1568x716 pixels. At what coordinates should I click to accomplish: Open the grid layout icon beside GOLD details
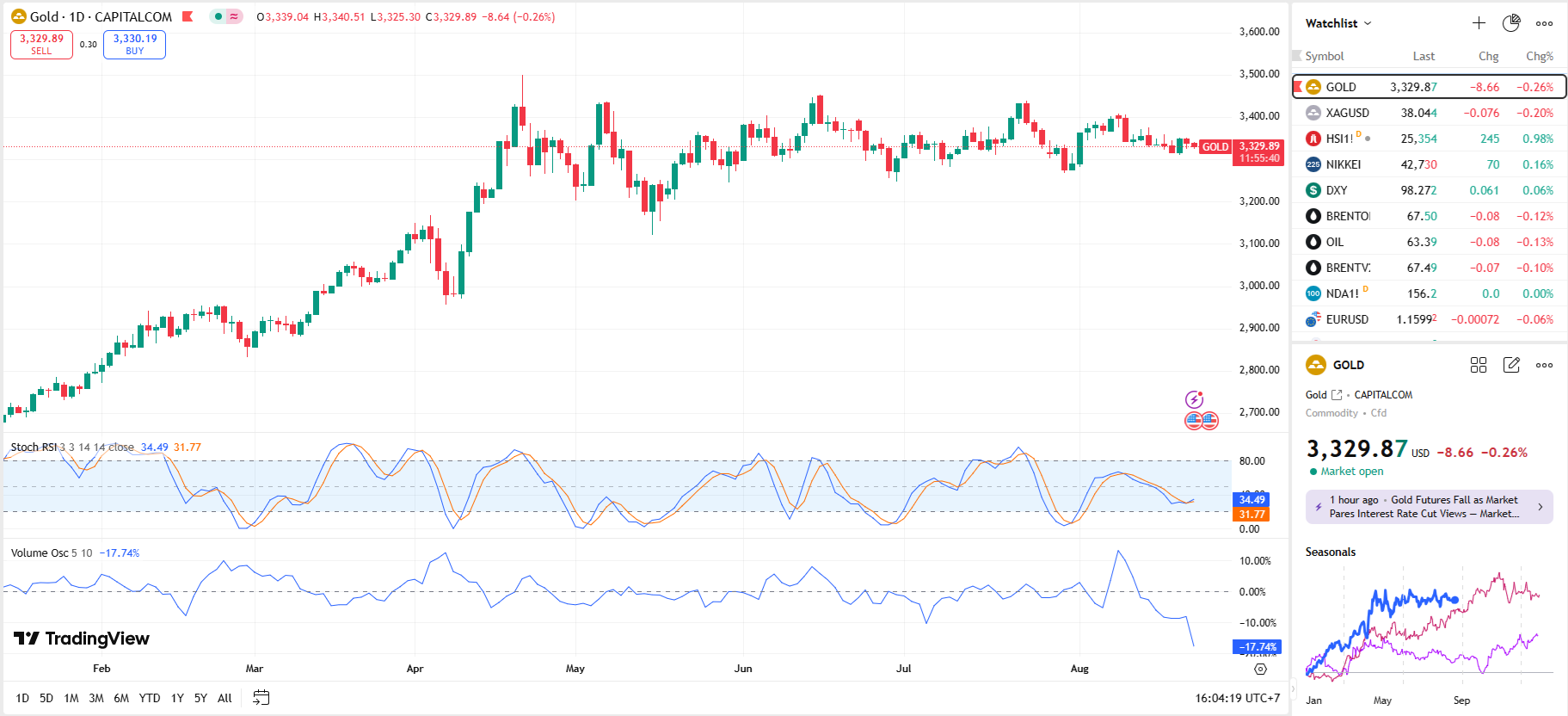coord(1479,365)
